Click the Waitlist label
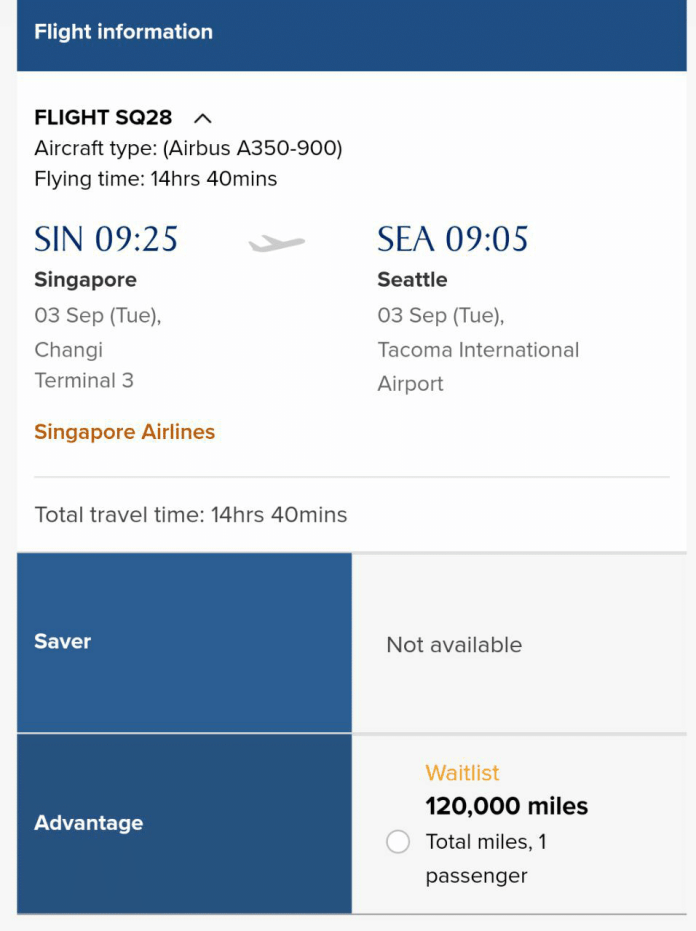696x931 pixels. (462, 773)
